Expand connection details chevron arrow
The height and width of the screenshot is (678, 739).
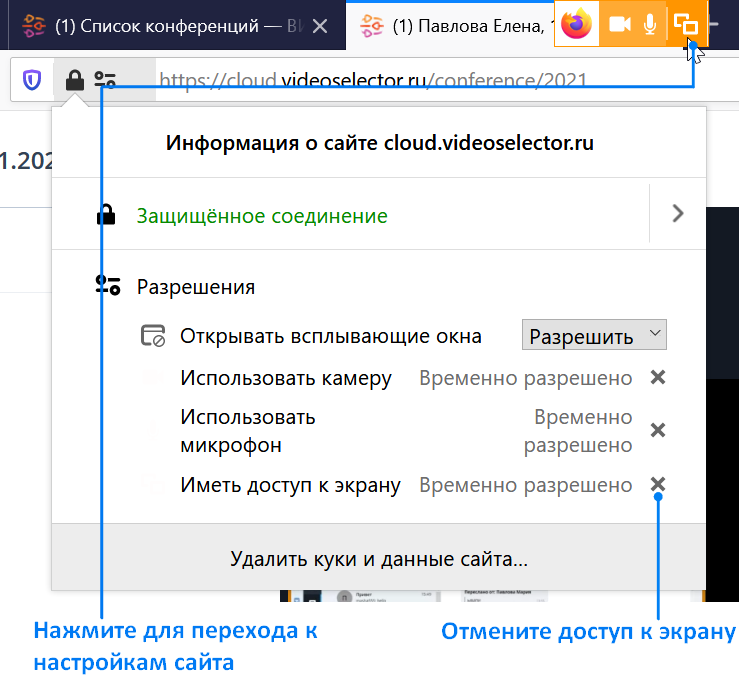[x=678, y=213]
